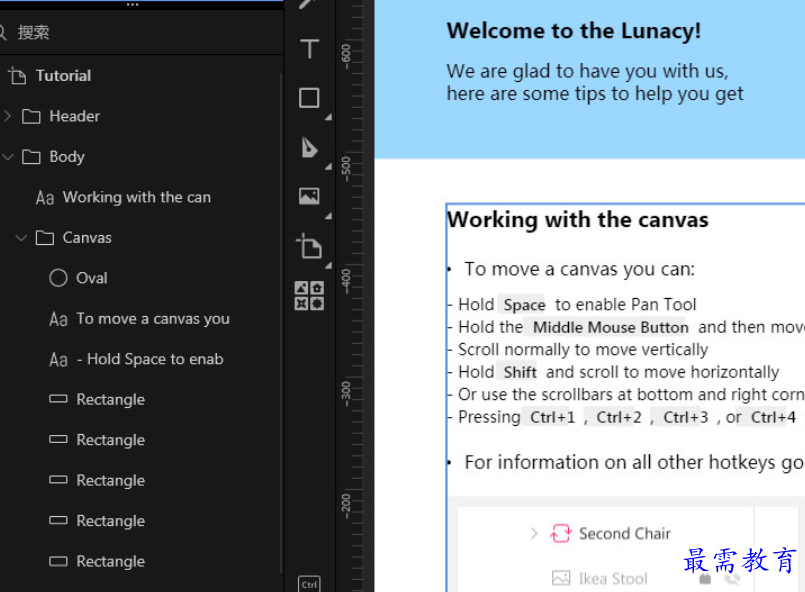
Task: Open the icons and components library tool
Action: [309, 295]
